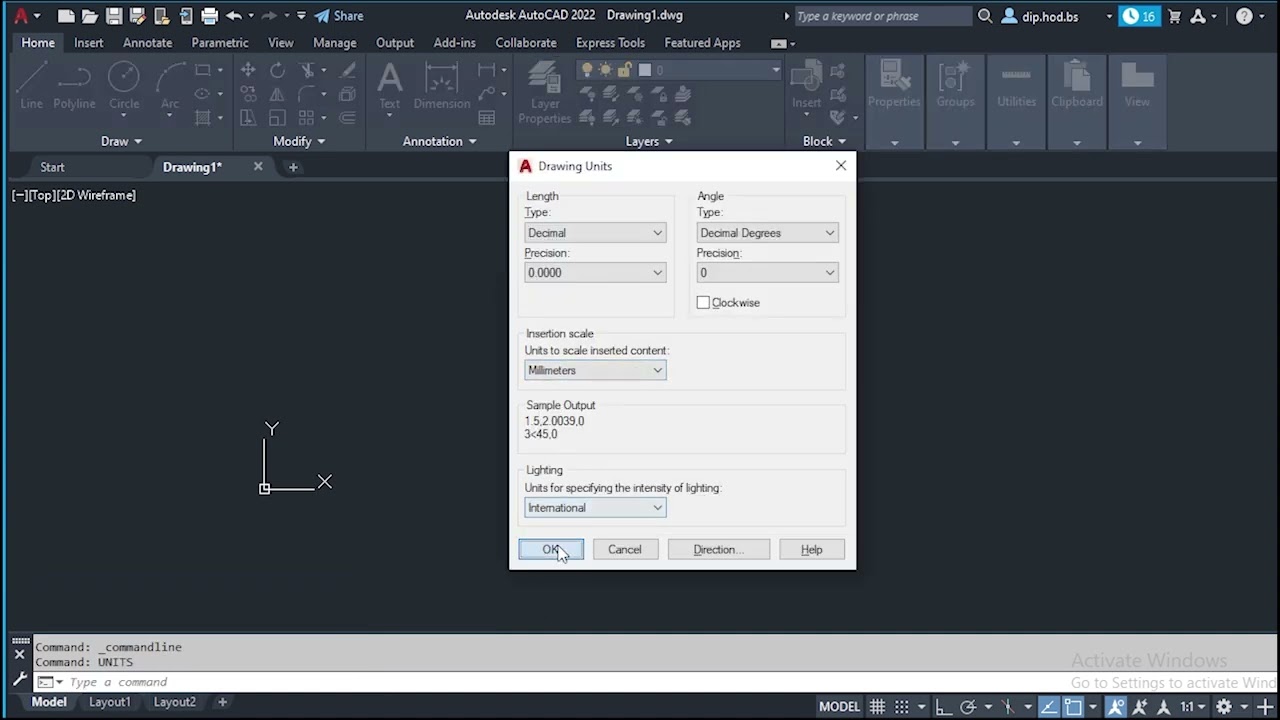This screenshot has height=720, width=1280.
Task: Toggle snap mode dots icon in status bar
Action: [x=901, y=706]
